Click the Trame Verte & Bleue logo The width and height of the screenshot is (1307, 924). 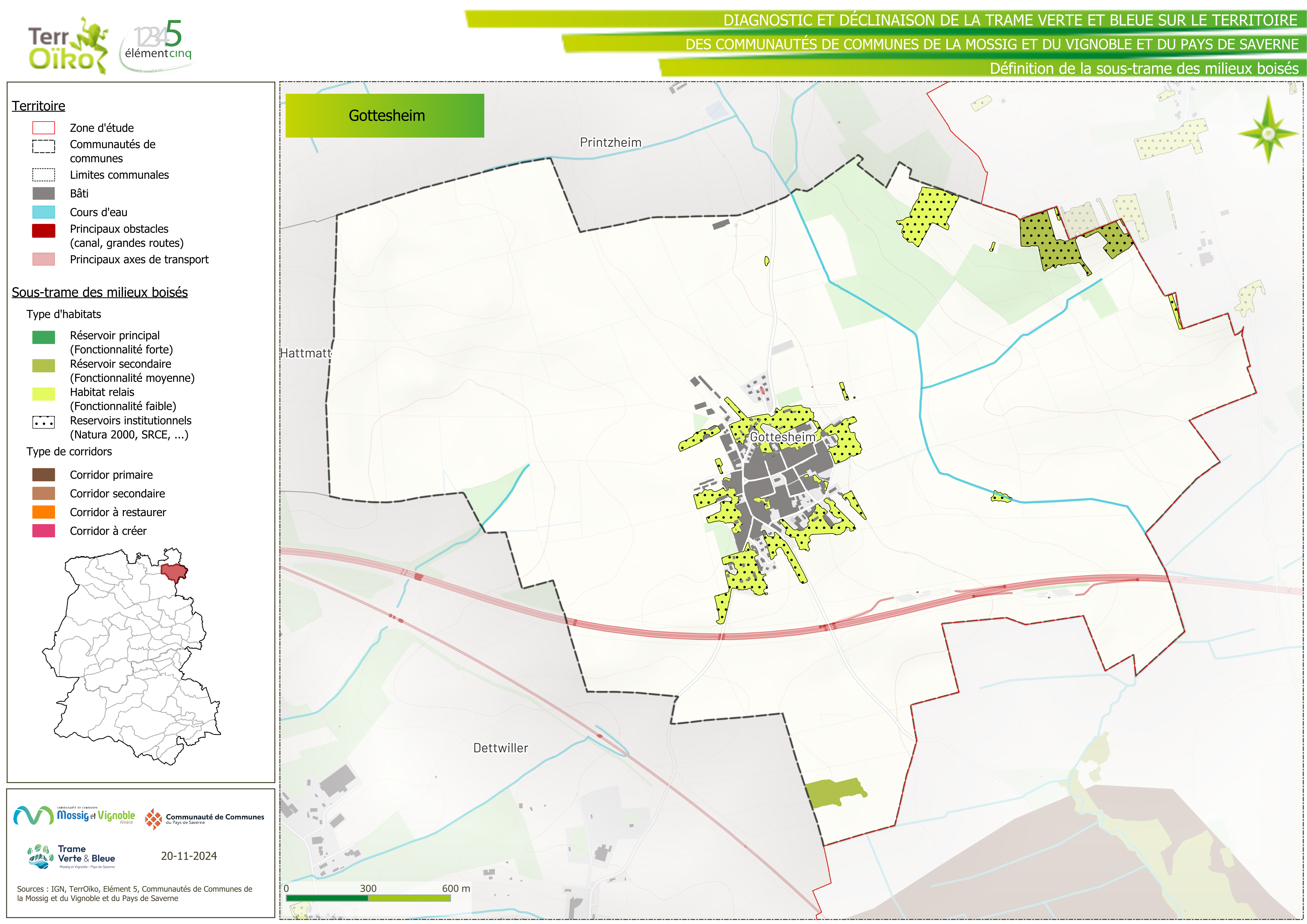pyautogui.click(x=72, y=856)
